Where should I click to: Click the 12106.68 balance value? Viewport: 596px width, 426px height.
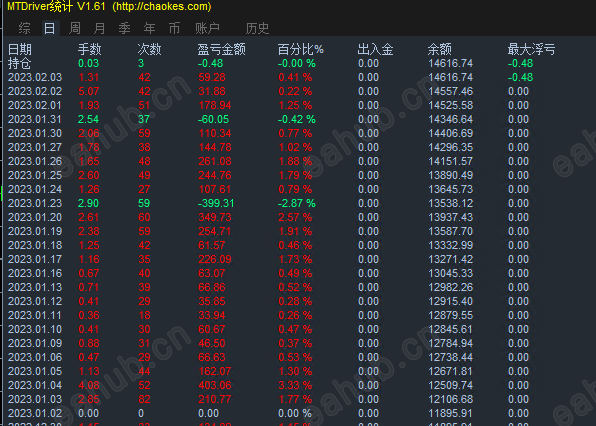(x=451, y=399)
